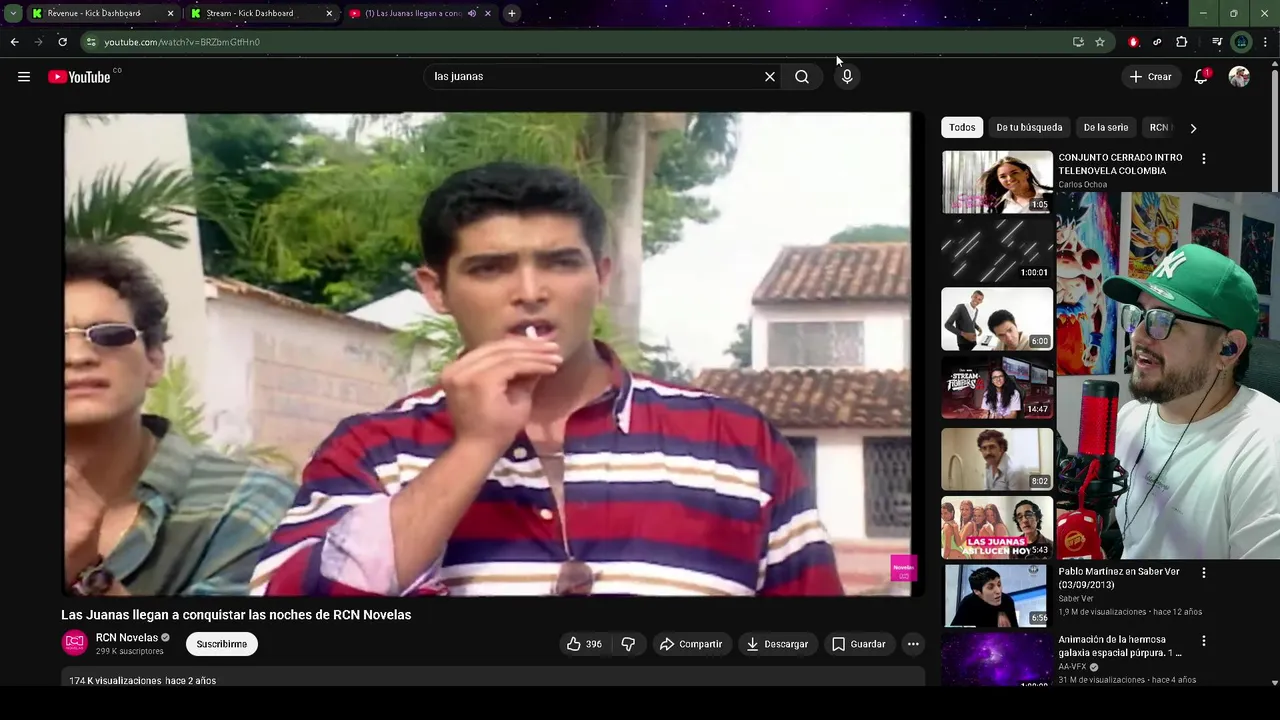Dislike the video with thumbs down
This screenshot has height=720, width=1280.
(628, 644)
